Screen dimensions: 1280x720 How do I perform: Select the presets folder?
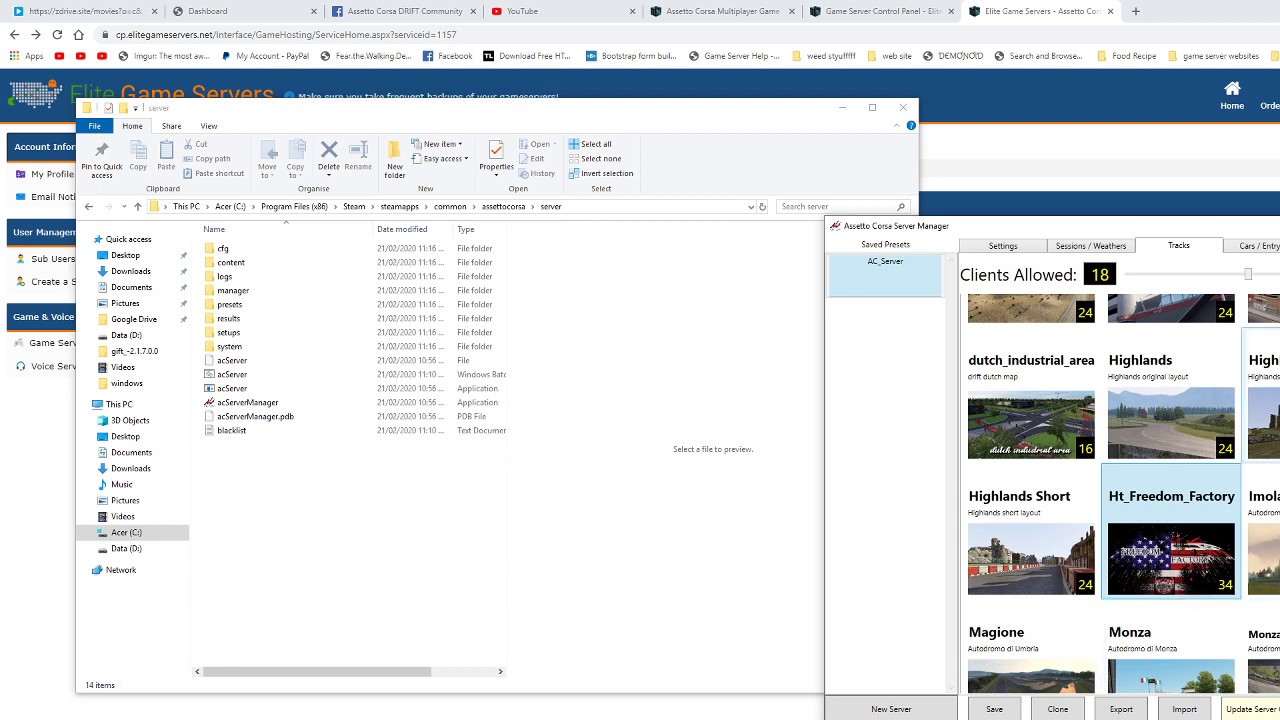(x=229, y=304)
